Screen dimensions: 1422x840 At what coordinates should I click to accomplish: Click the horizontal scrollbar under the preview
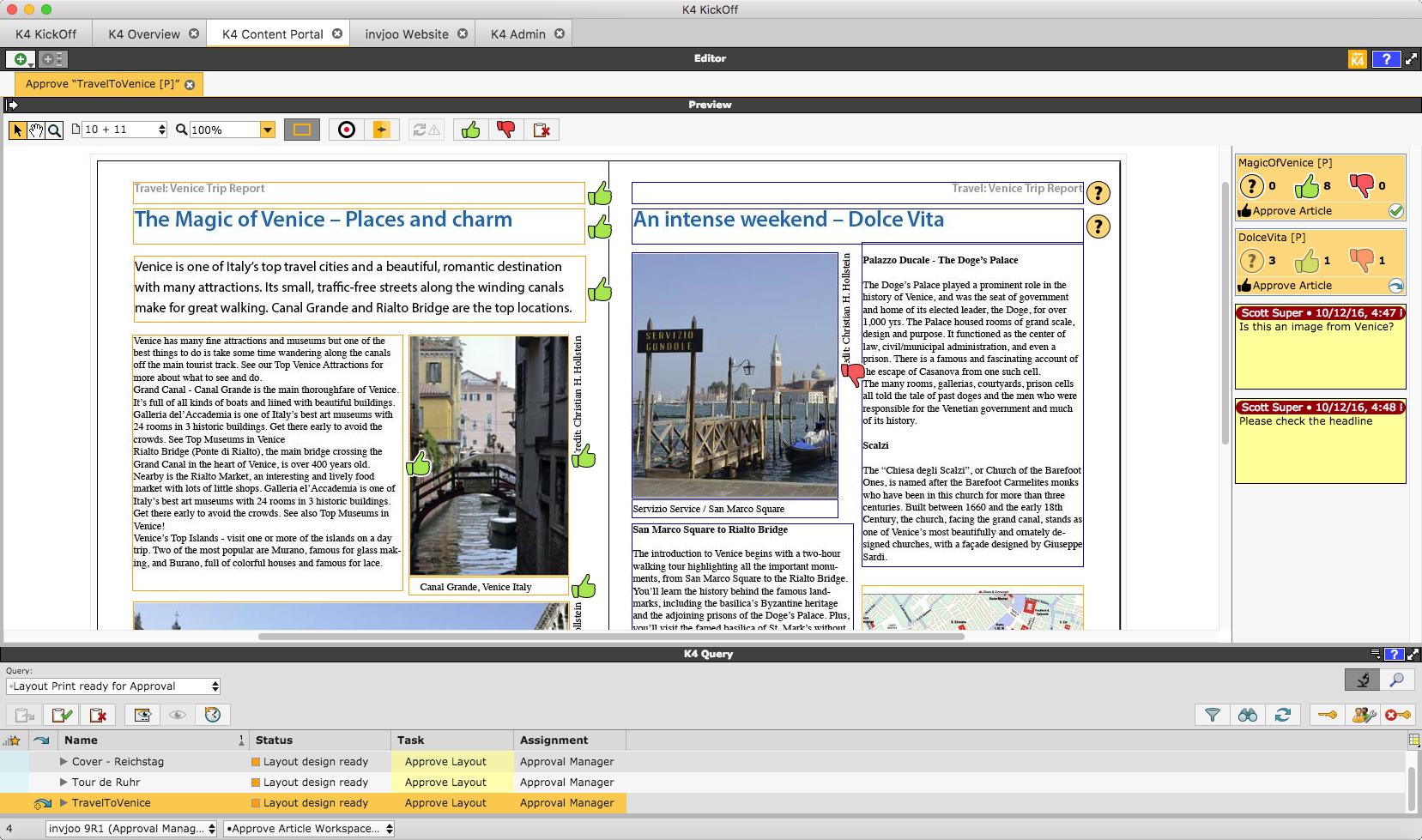point(610,637)
